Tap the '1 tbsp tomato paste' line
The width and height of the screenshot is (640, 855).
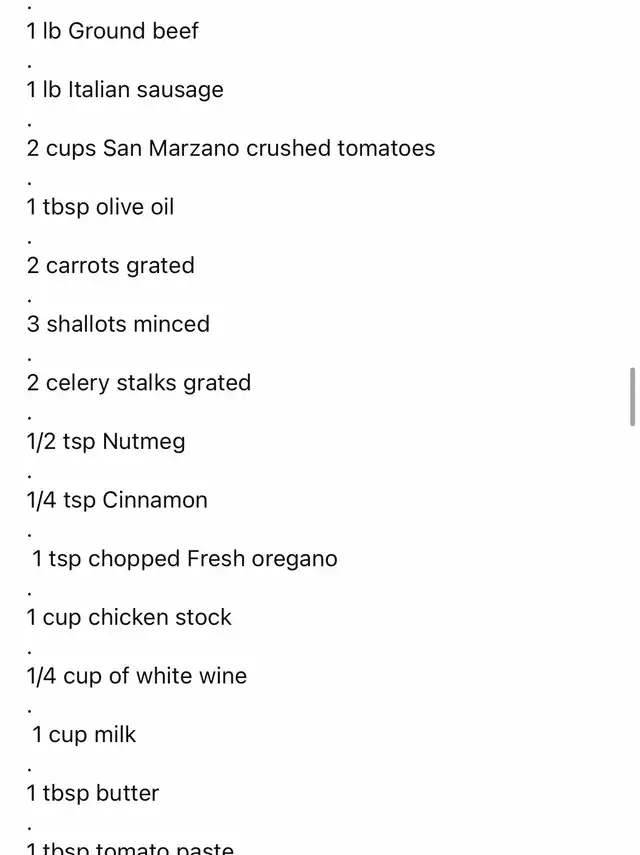[x=130, y=848]
